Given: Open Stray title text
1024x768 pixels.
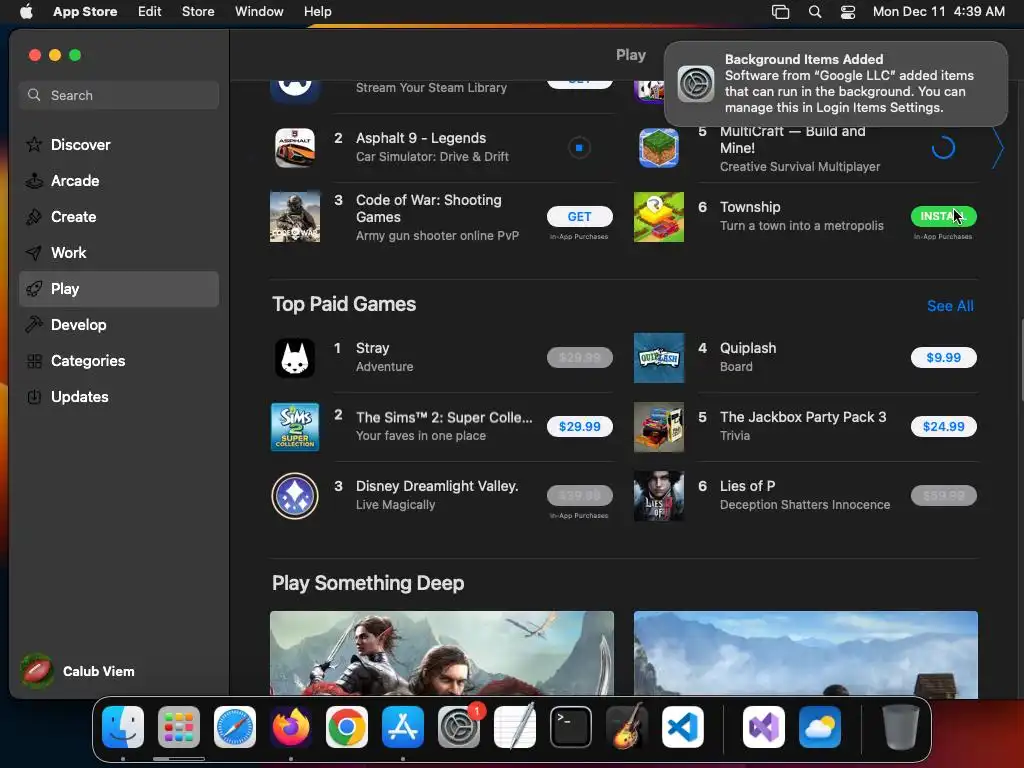Looking at the screenshot, I should [372, 348].
